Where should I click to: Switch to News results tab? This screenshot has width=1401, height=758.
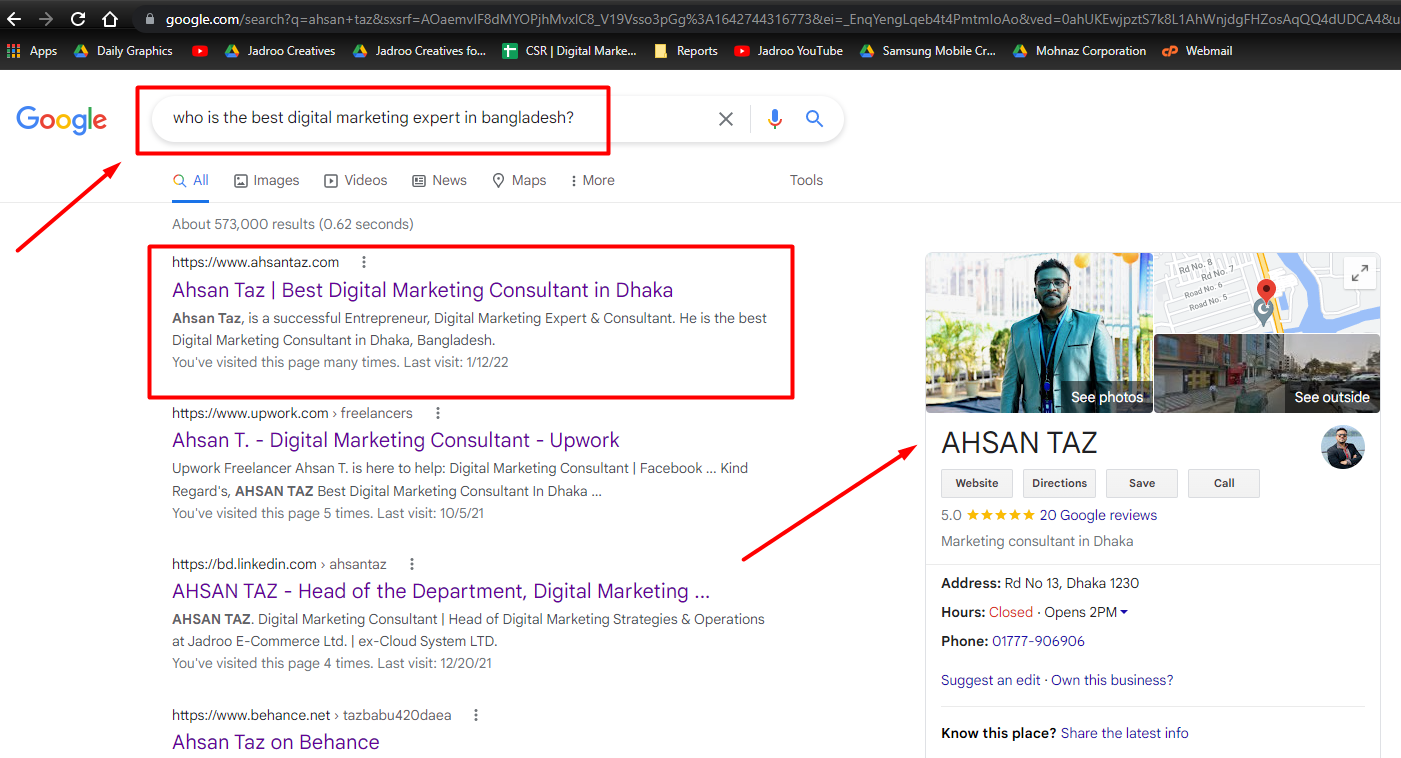440,180
